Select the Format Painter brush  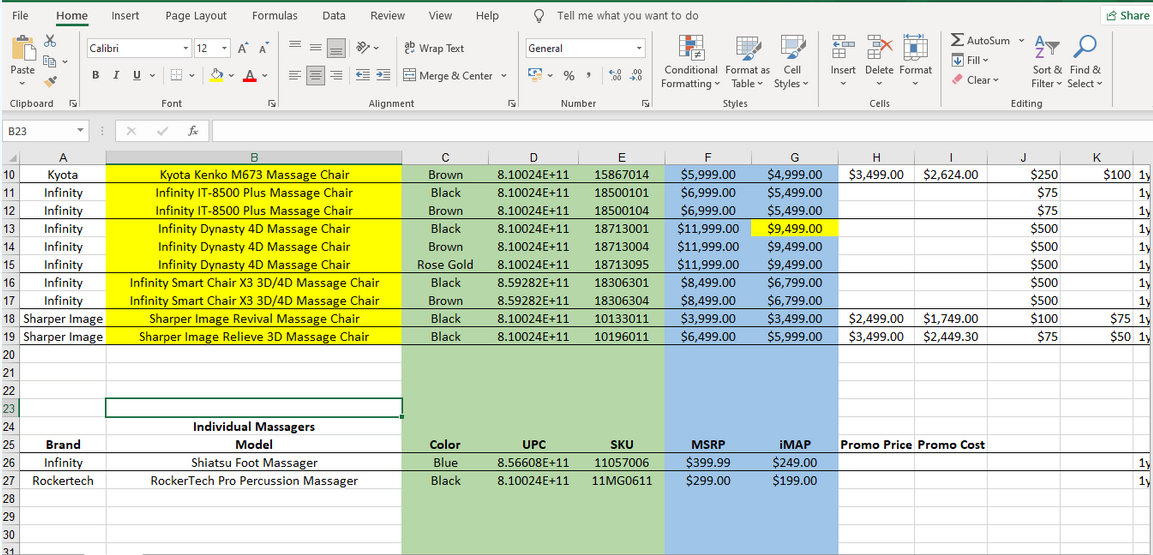click(x=50, y=82)
